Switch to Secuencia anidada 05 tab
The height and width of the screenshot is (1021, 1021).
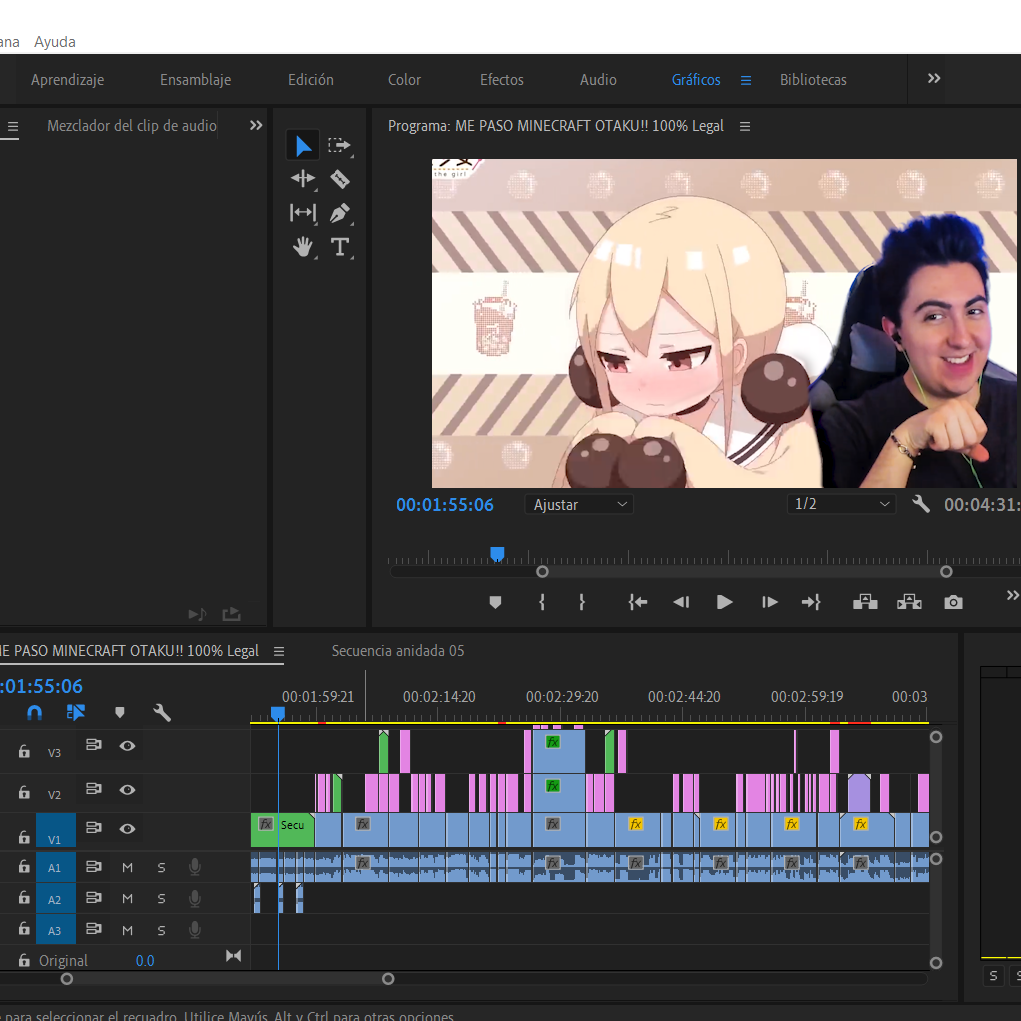click(398, 650)
